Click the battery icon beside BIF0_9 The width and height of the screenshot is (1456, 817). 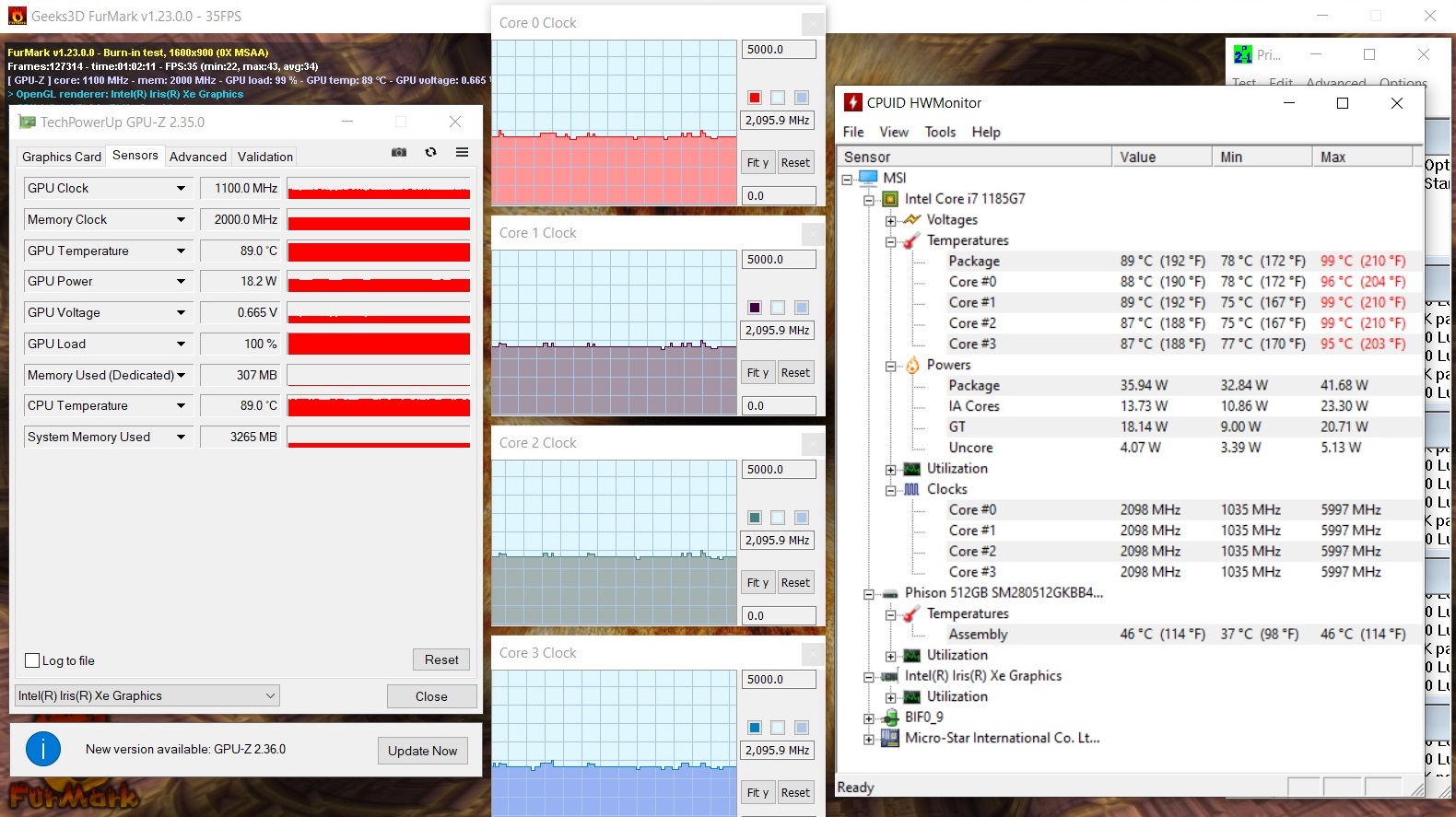890,718
